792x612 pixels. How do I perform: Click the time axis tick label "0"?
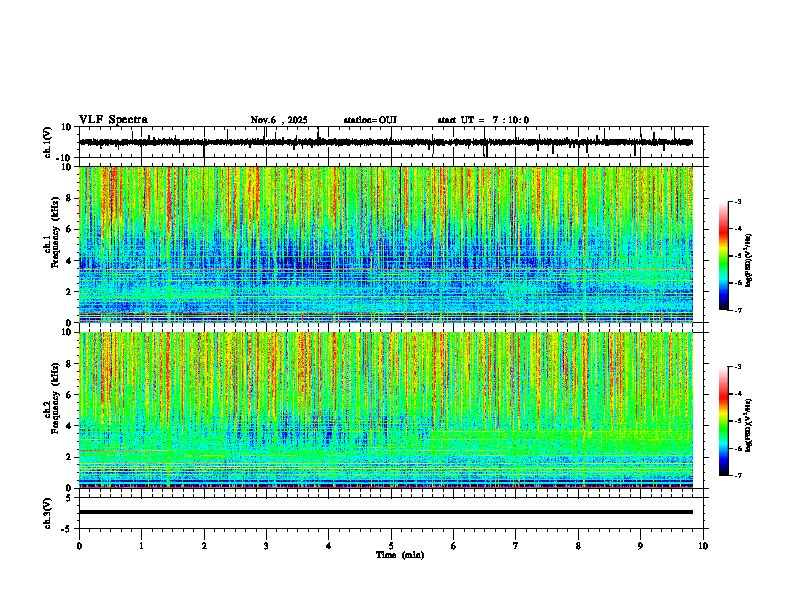[79, 546]
